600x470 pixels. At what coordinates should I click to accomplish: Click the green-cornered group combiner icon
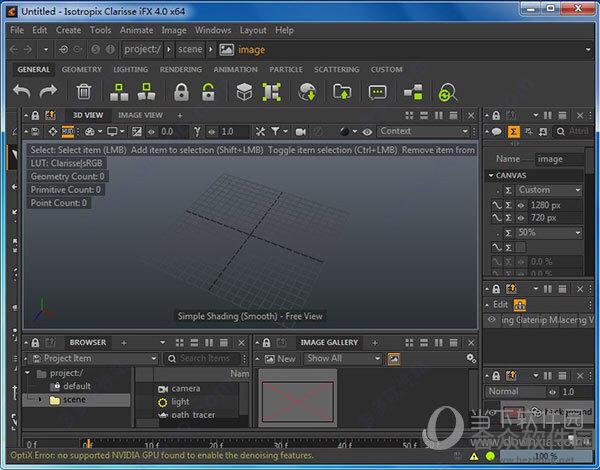272,92
